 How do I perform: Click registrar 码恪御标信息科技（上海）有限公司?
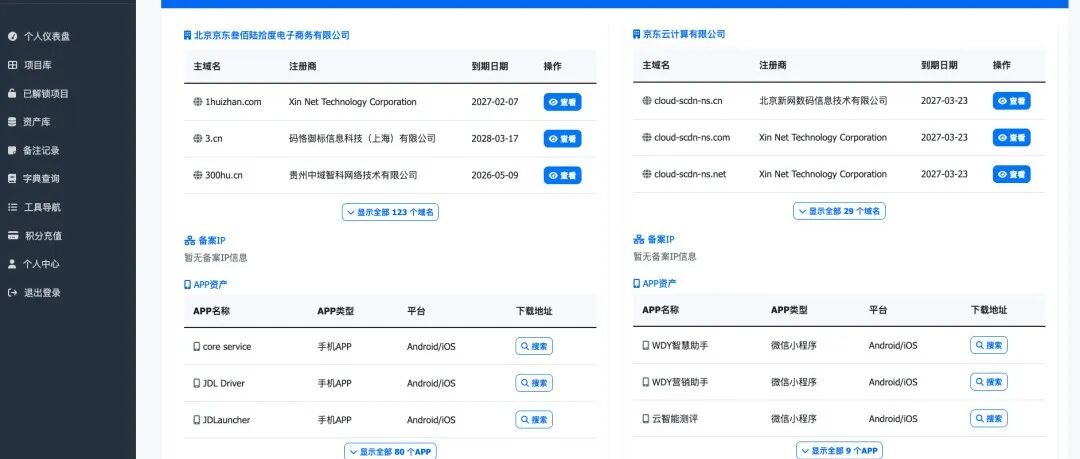(362, 139)
